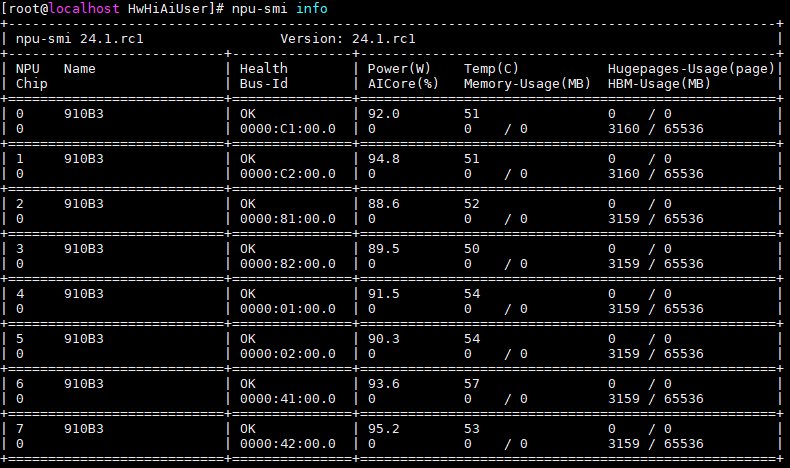Image resolution: width=790 pixels, height=468 pixels.
Task: Click the 'Health' column header
Action: coord(264,69)
